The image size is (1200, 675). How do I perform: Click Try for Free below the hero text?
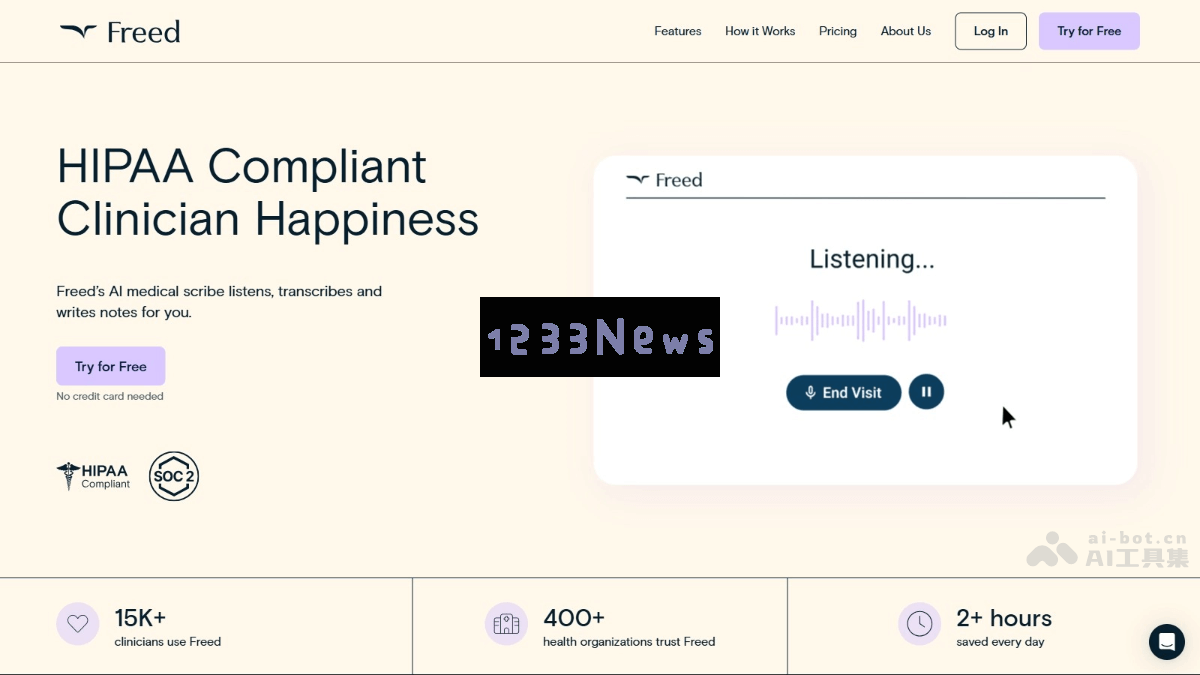tap(111, 366)
